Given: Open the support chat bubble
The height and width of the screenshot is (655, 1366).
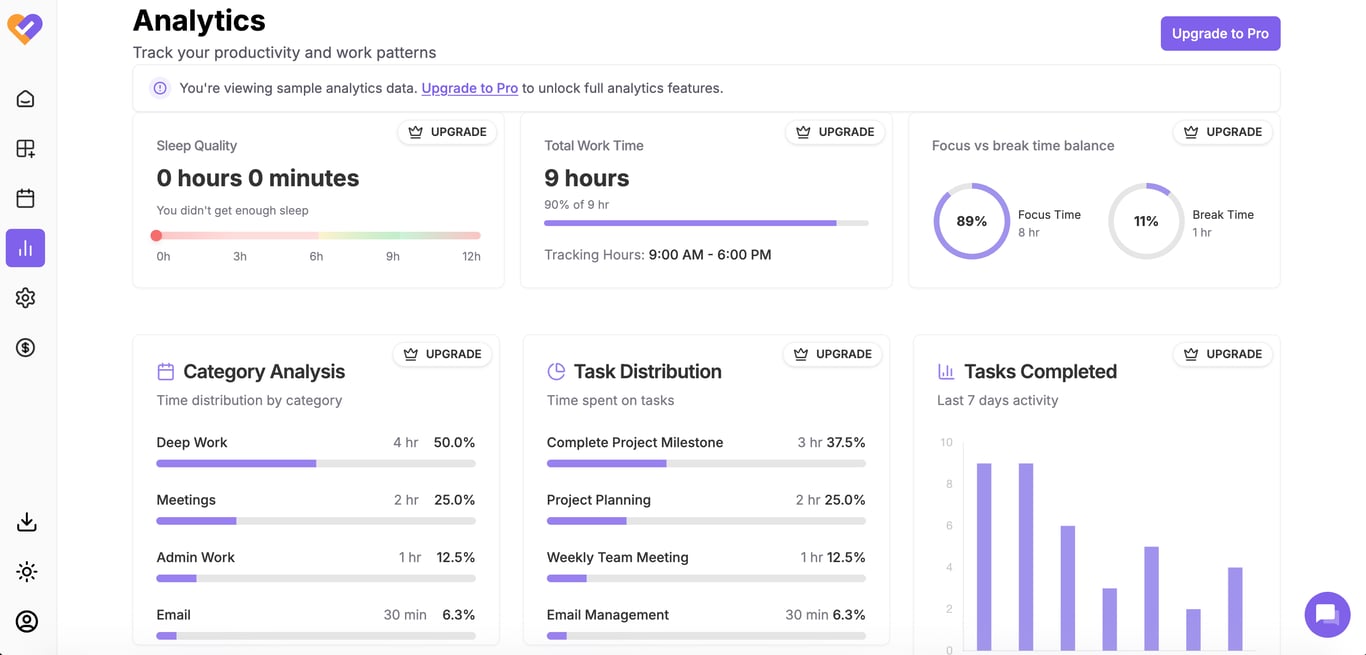Looking at the screenshot, I should (x=1327, y=614).
